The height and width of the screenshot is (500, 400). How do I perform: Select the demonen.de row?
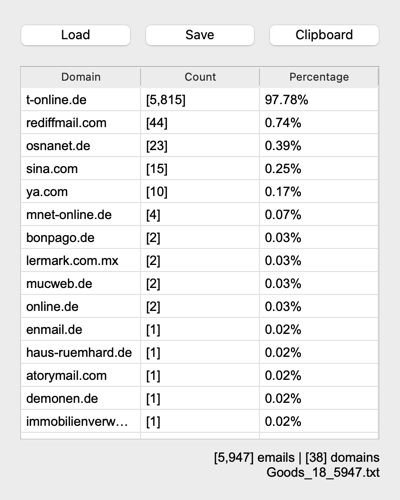coord(199,399)
